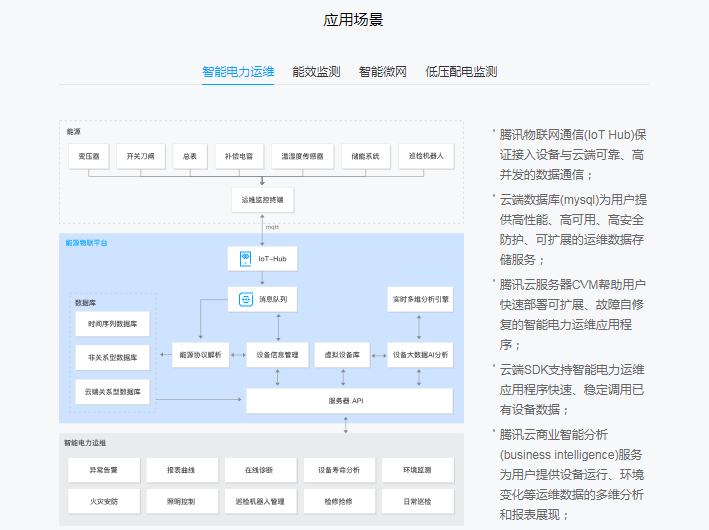Click the 设备大数据AI分析 box
This screenshot has width=709, height=530.
(421, 355)
